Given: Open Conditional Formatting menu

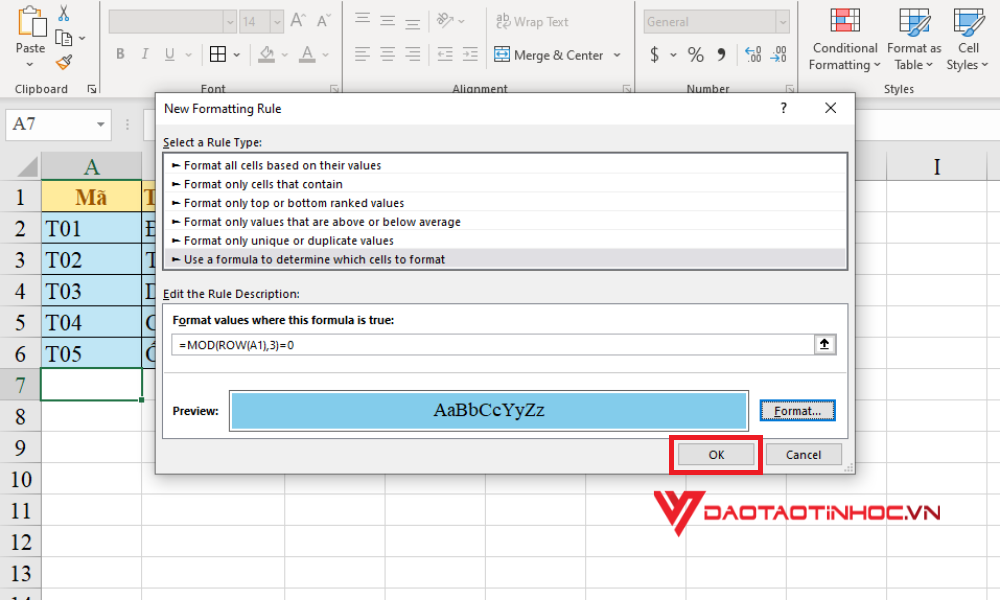Looking at the screenshot, I should point(844,40).
